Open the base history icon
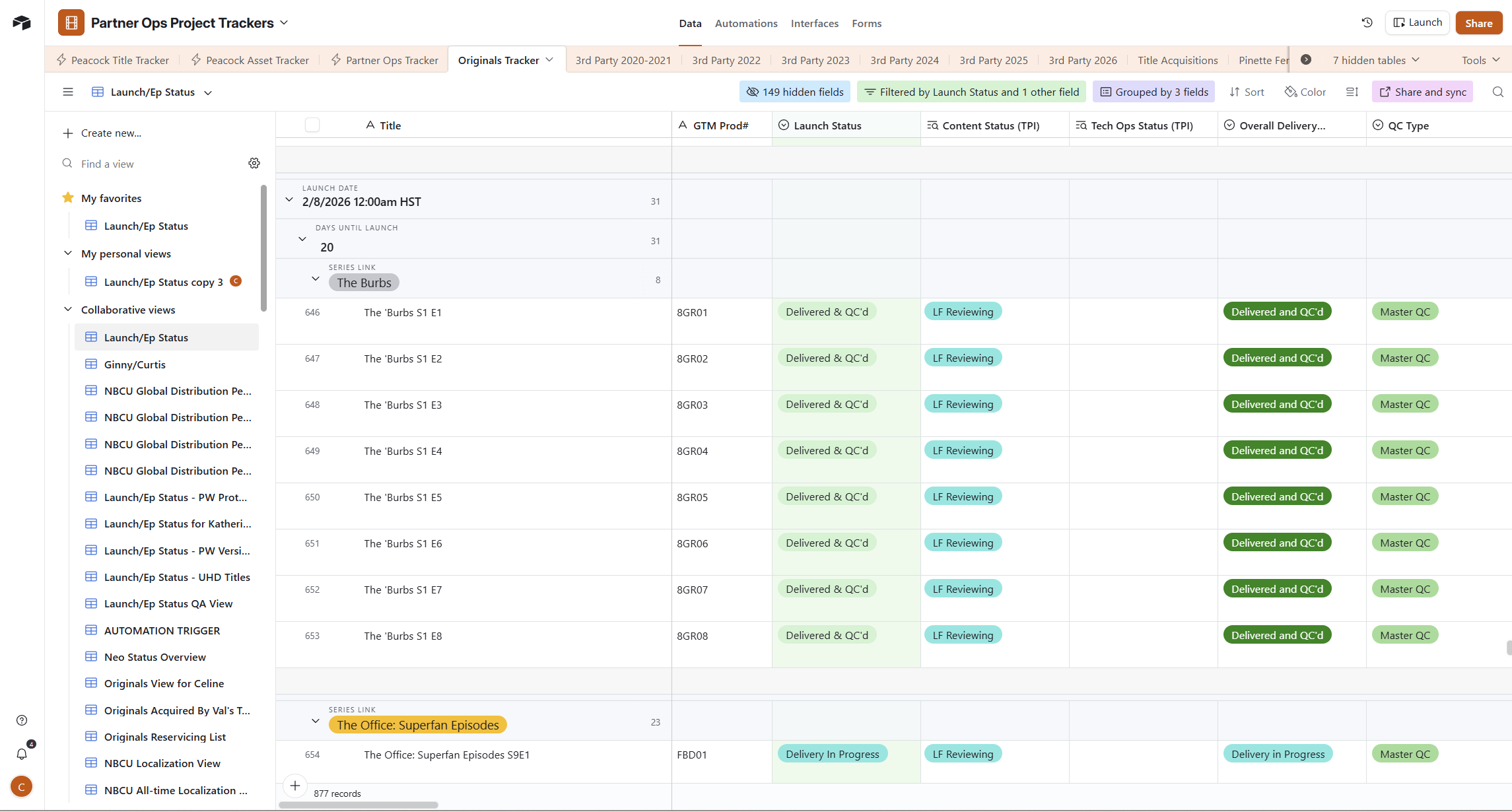 [1367, 22]
